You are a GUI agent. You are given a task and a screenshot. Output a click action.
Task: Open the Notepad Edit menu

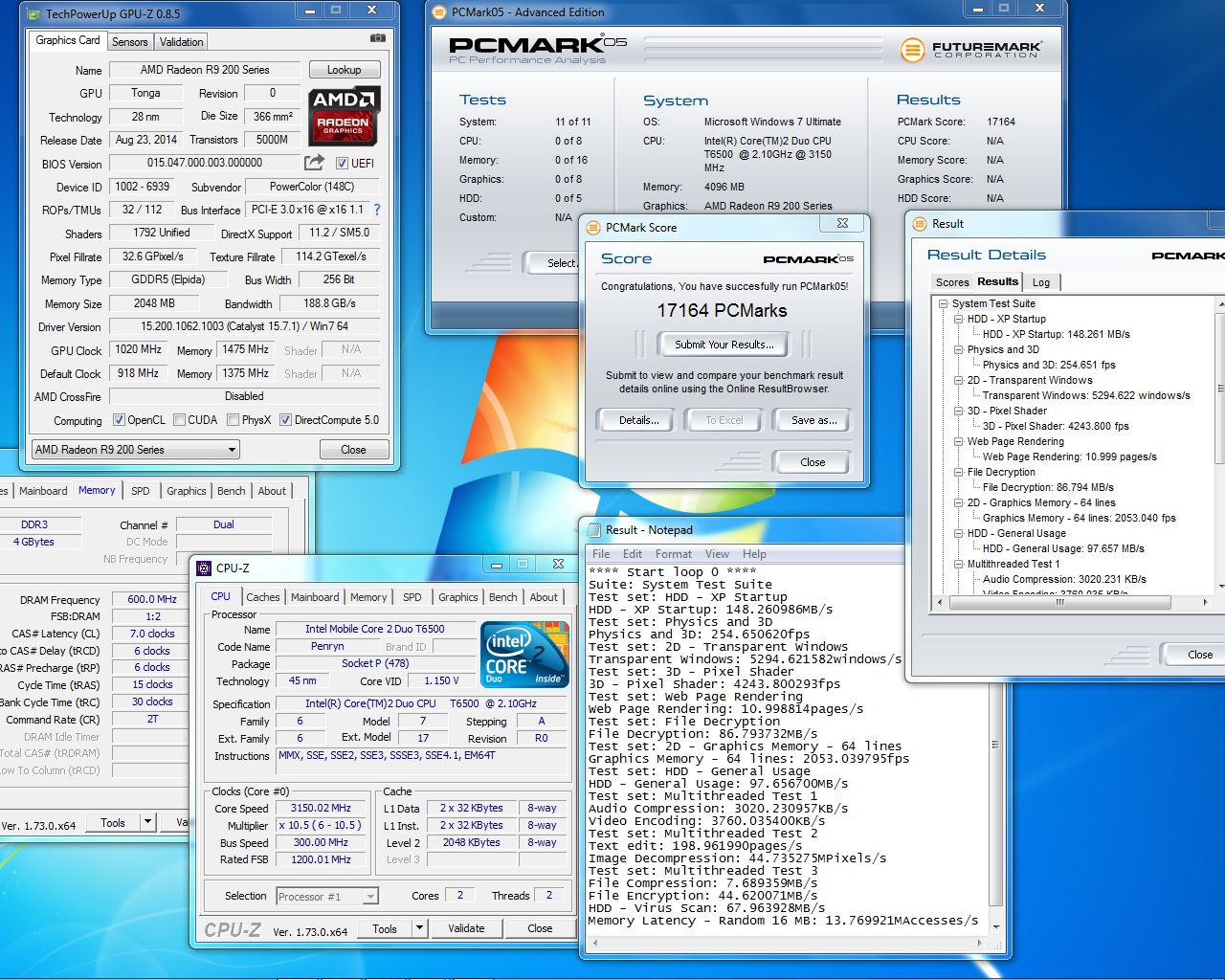[x=633, y=554]
